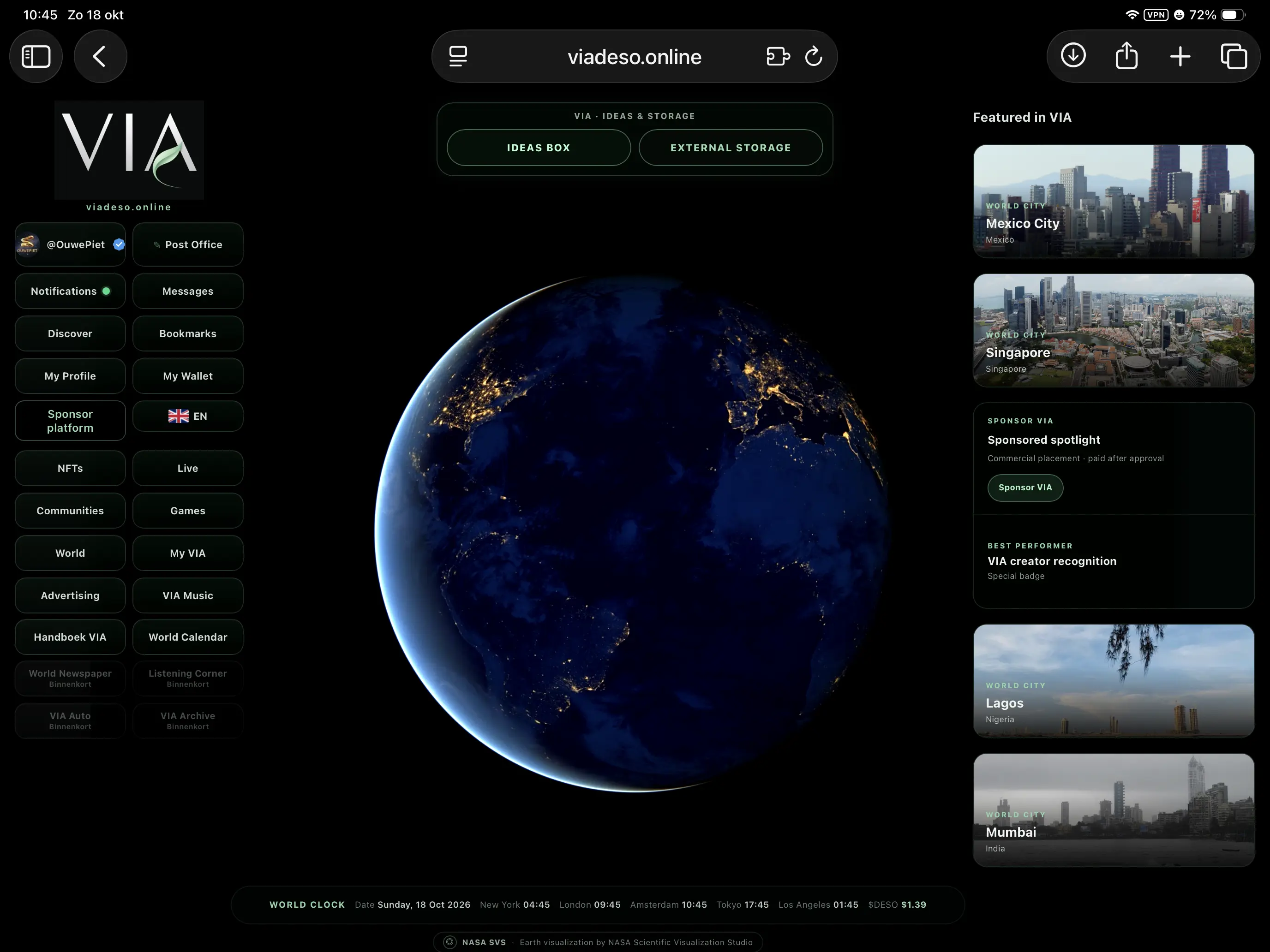Open Messages
The image size is (1270, 952).
[x=188, y=291]
